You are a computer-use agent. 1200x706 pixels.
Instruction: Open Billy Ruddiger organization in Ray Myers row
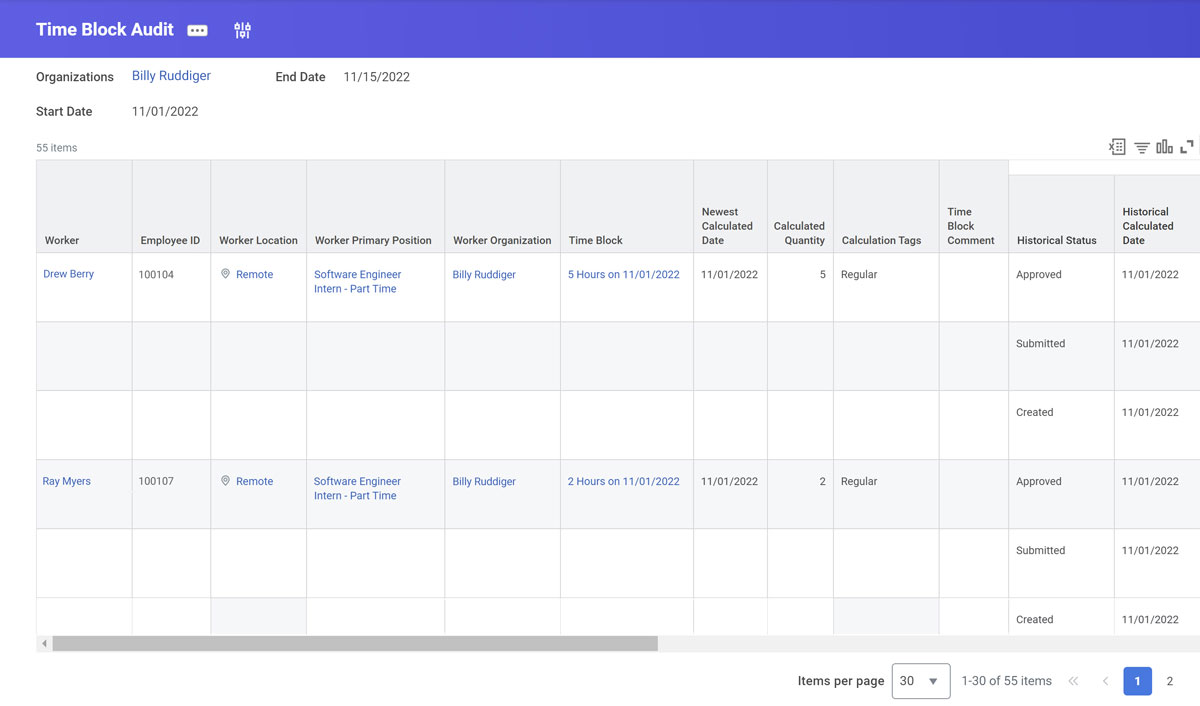[x=484, y=481]
